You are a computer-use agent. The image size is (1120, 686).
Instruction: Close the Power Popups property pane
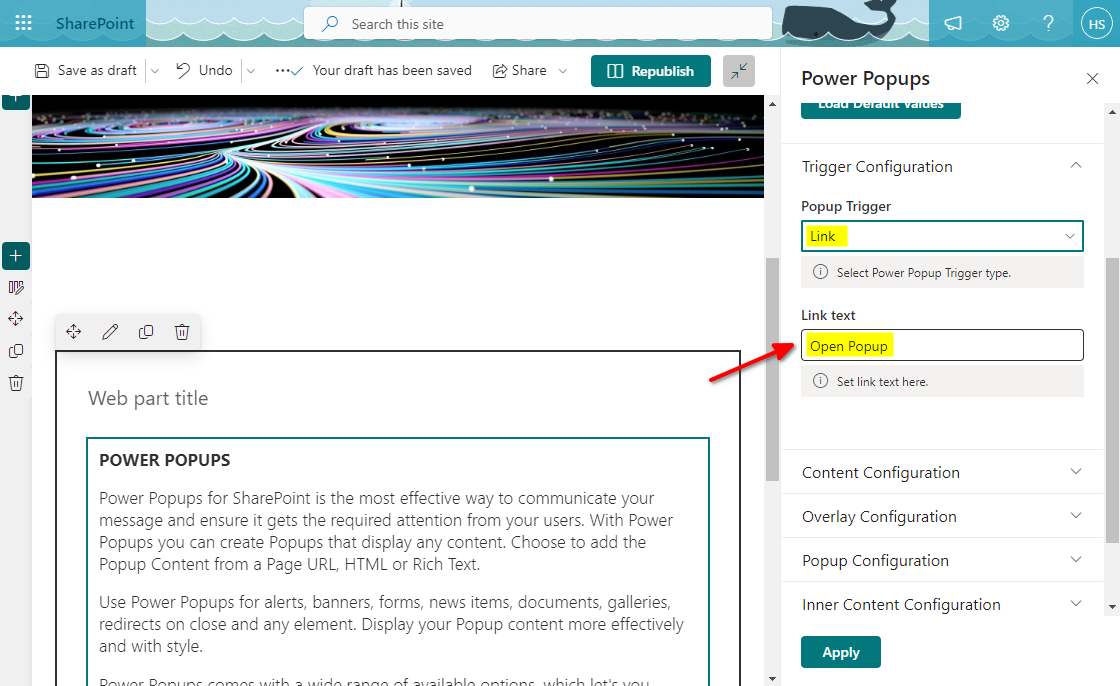point(1092,79)
